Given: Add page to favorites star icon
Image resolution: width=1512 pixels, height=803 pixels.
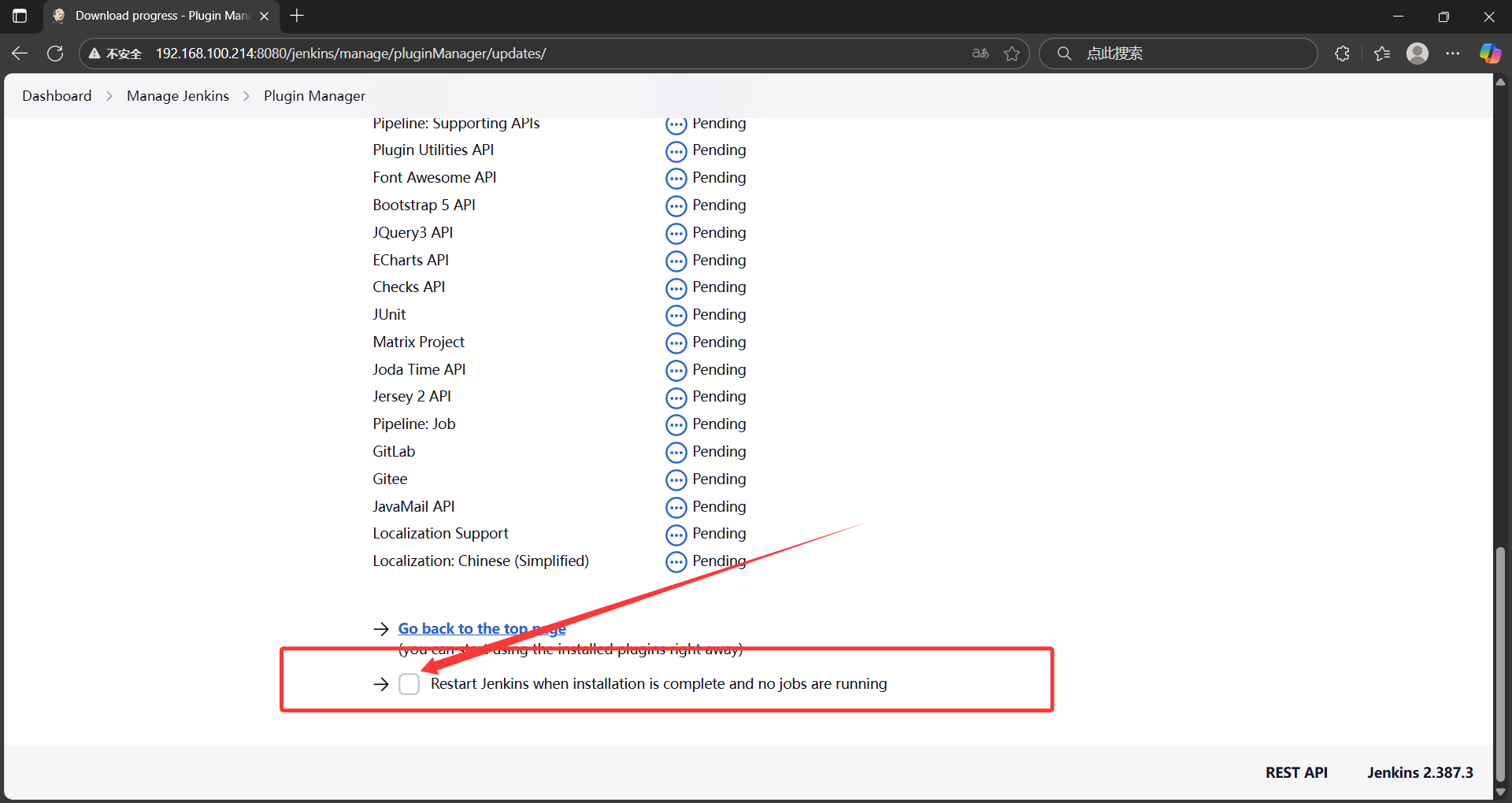Looking at the screenshot, I should coord(1012,54).
